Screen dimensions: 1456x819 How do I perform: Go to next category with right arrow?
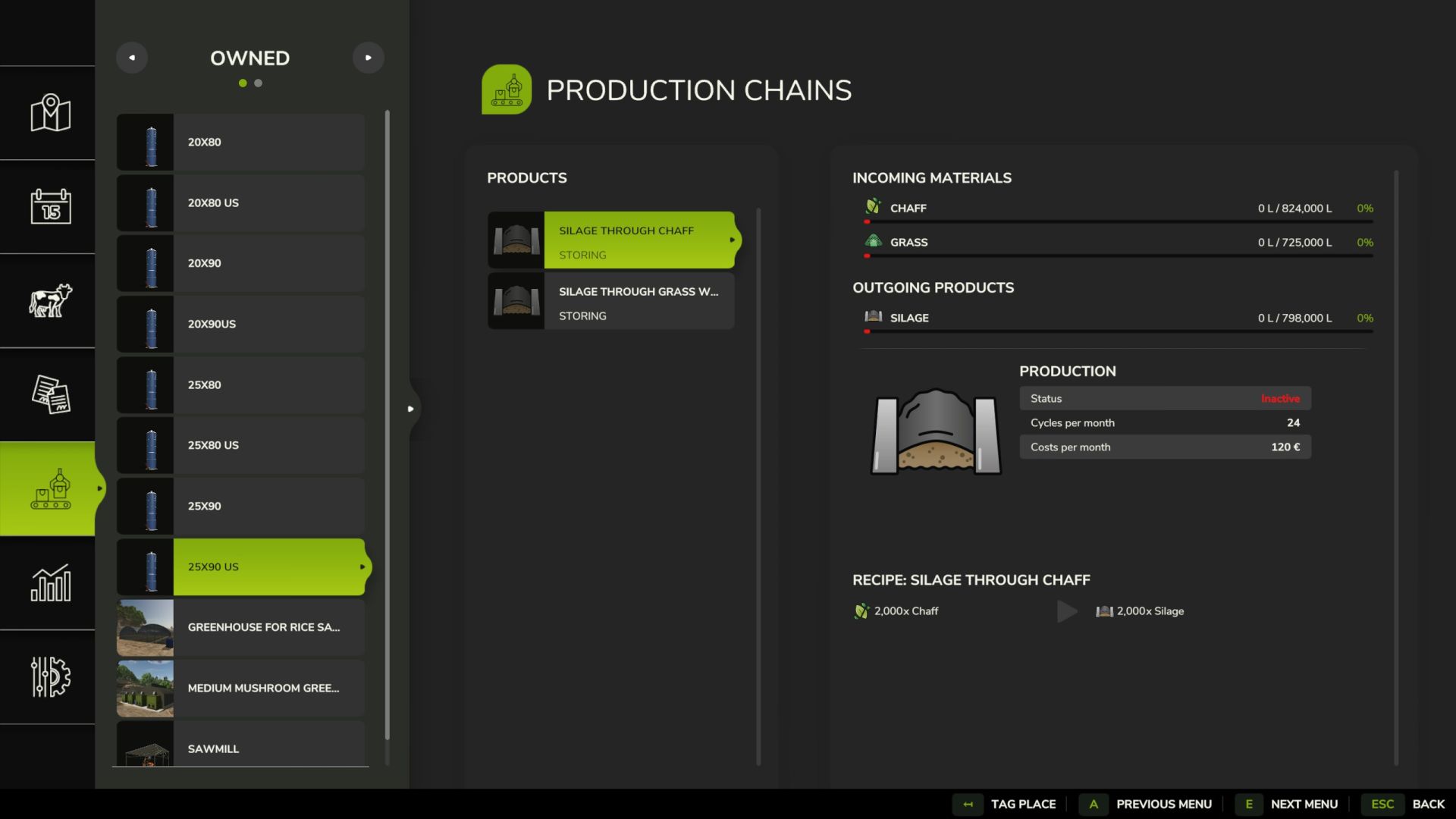coord(369,58)
